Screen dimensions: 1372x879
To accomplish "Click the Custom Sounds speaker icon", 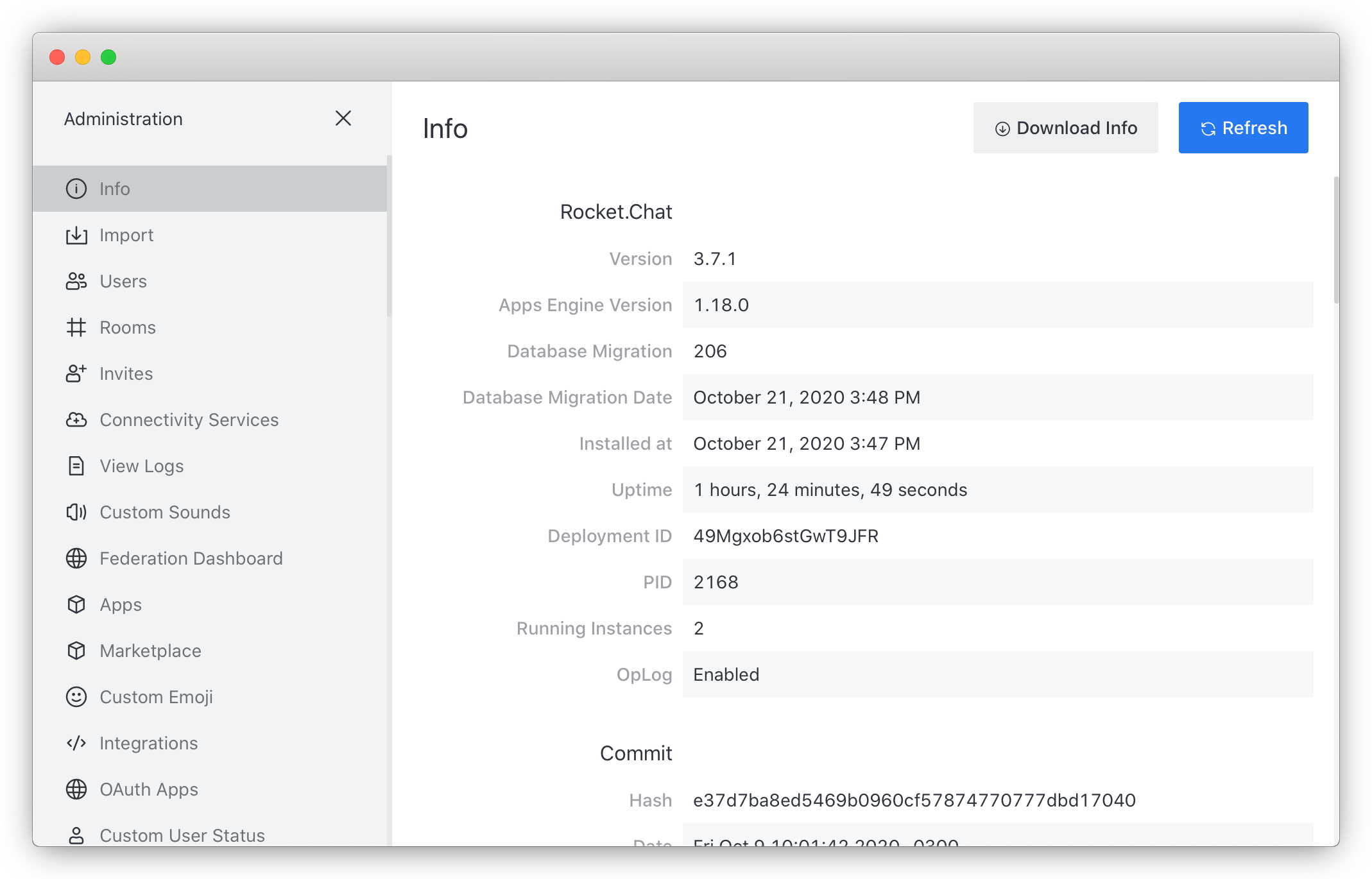I will (x=76, y=512).
